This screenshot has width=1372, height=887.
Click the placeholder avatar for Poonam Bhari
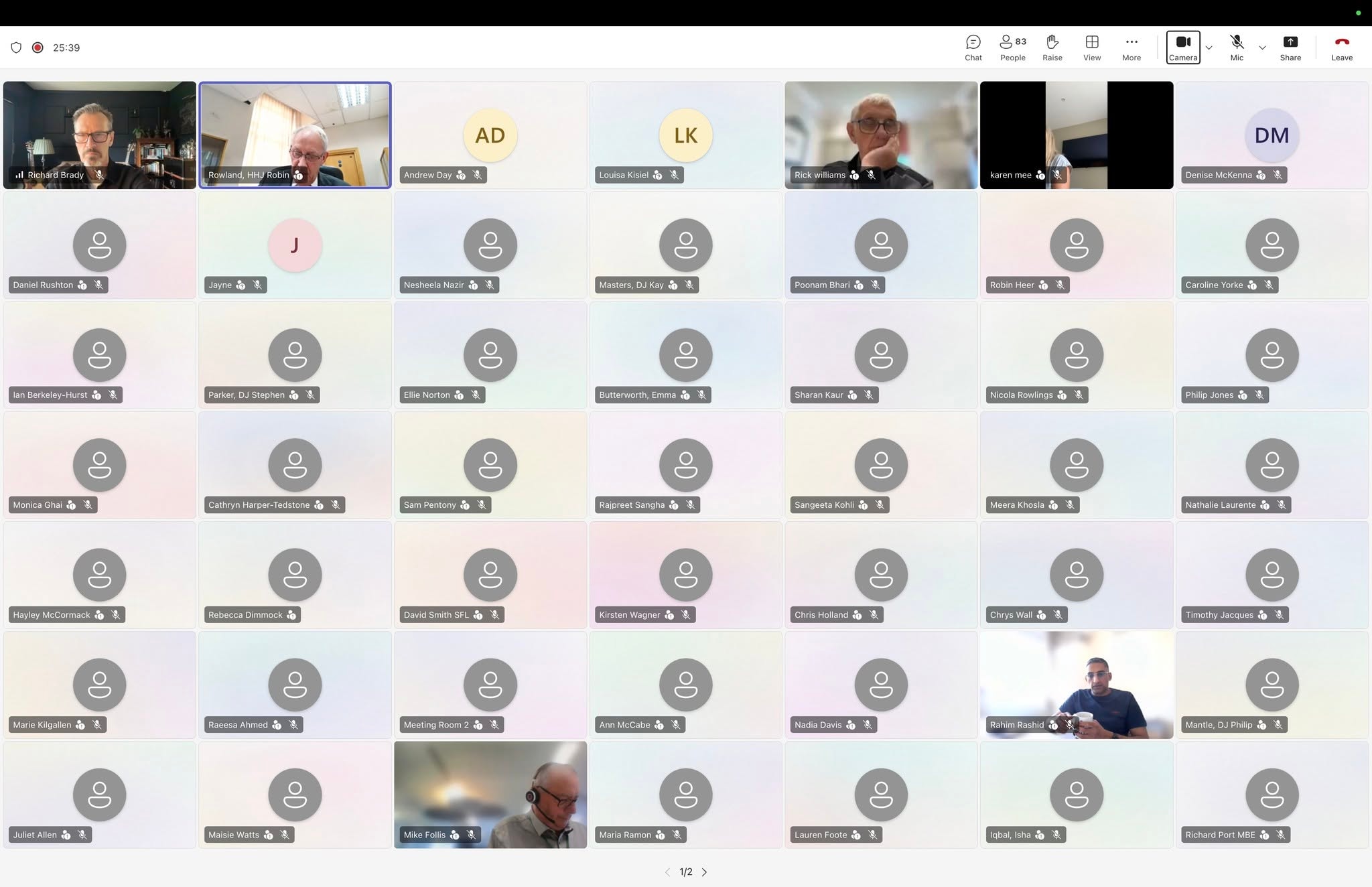tap(880, 245)
